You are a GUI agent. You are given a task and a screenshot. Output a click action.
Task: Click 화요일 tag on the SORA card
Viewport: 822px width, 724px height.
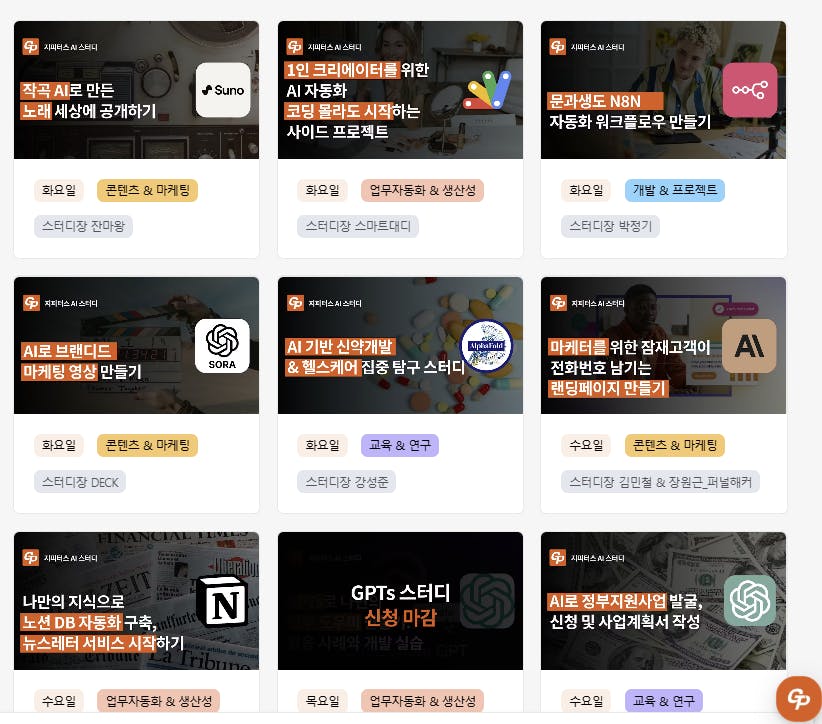pos(59,446)
